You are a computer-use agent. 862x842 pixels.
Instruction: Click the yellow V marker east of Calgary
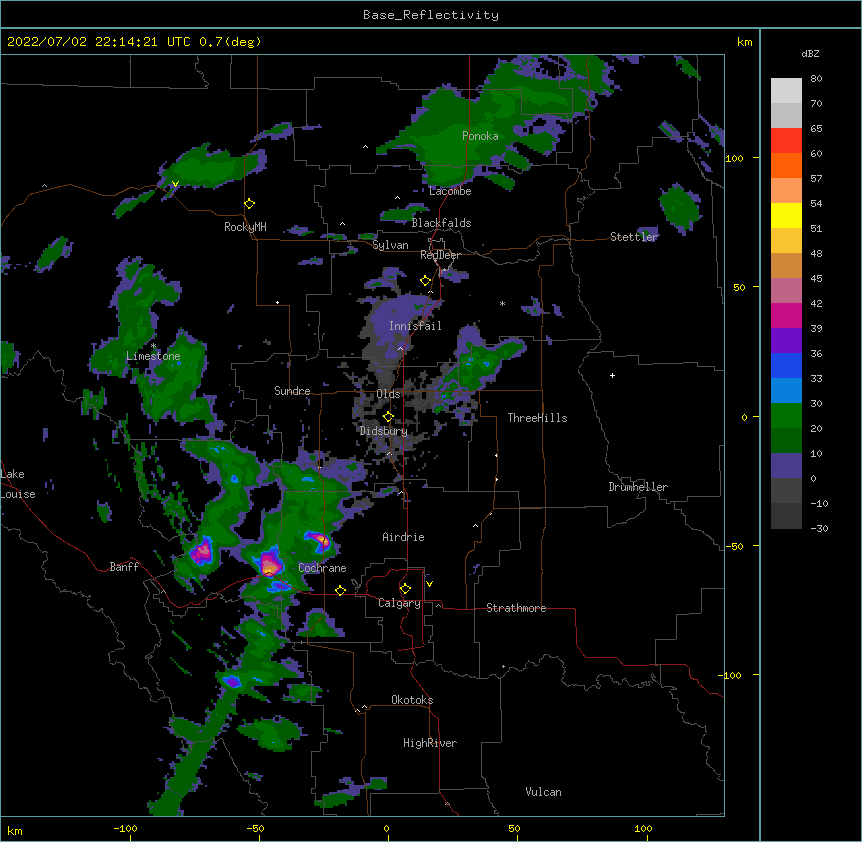coord(429,584)
